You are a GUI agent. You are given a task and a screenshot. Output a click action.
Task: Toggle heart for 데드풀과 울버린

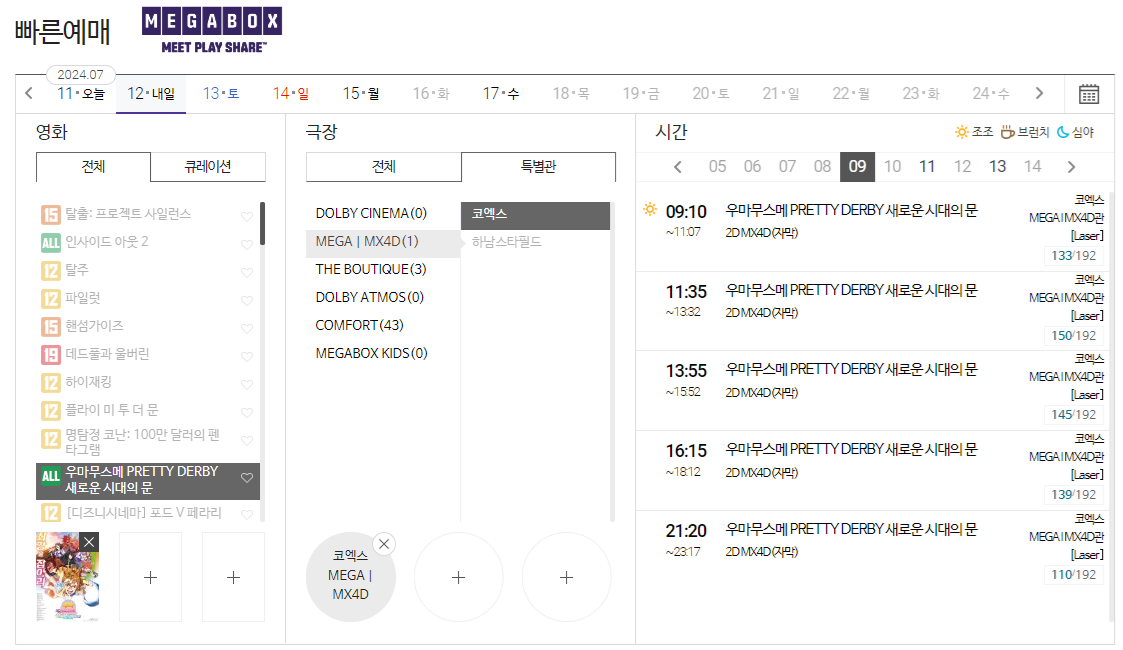pos(247,356)
